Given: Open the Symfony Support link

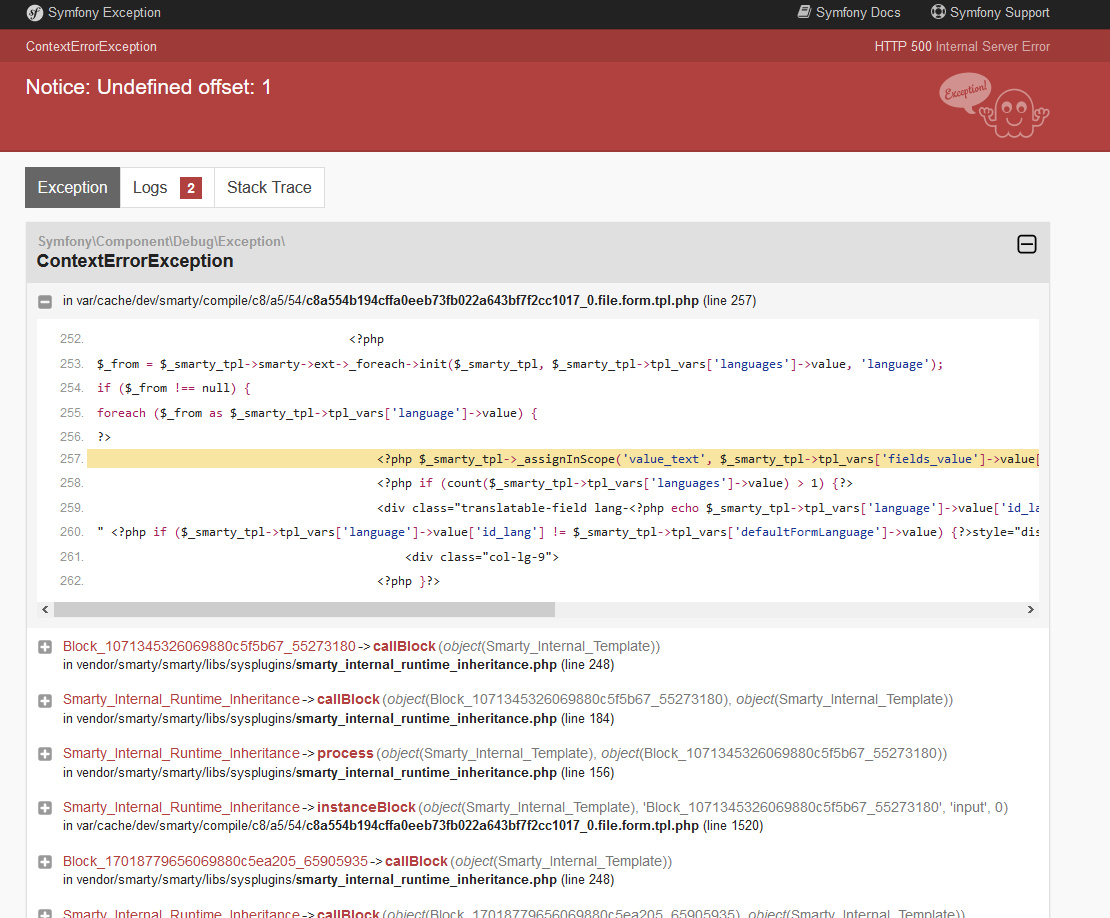Looking at the screenshot, I should pyautogui.click(x=1000, y=13).
